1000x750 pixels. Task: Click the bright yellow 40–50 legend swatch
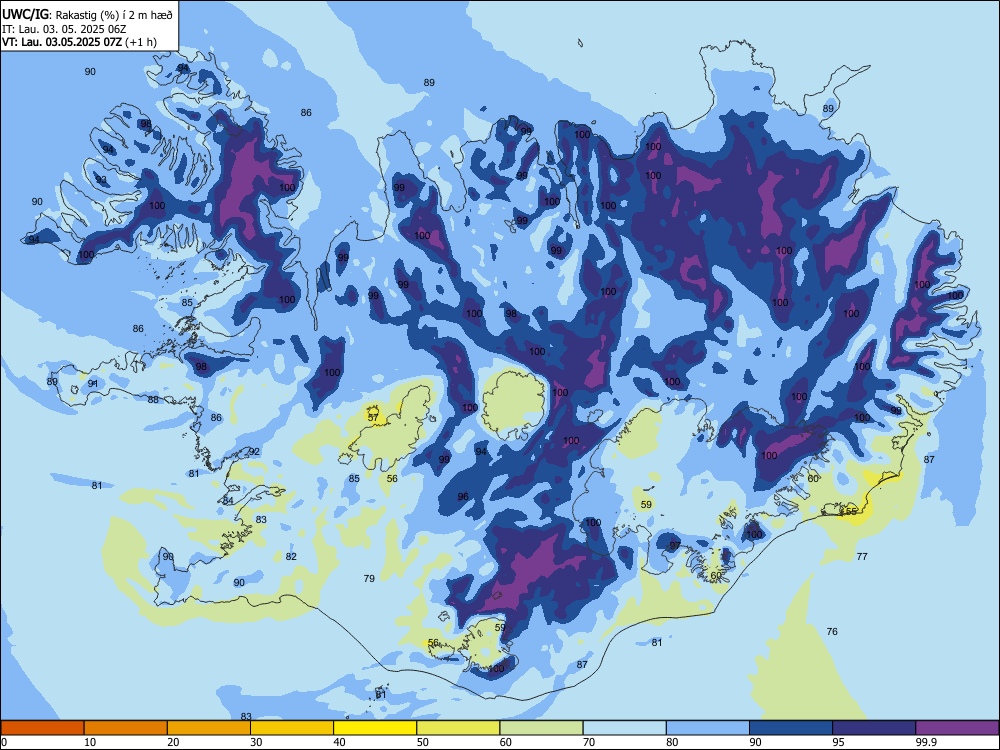tap(375, 728)
